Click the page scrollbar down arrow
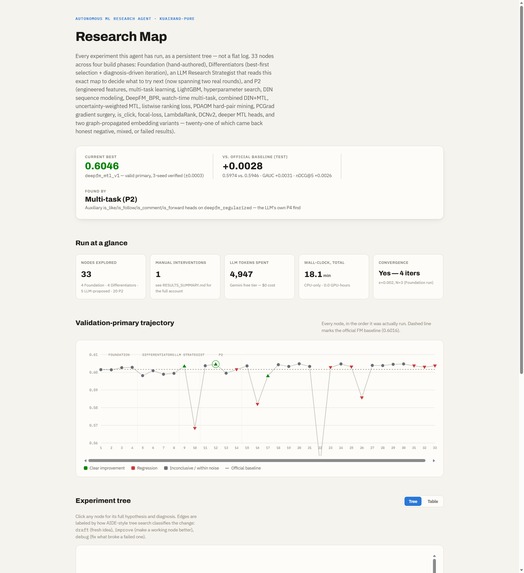The width and height of the screenshot is (524, 573). (521, 570)
